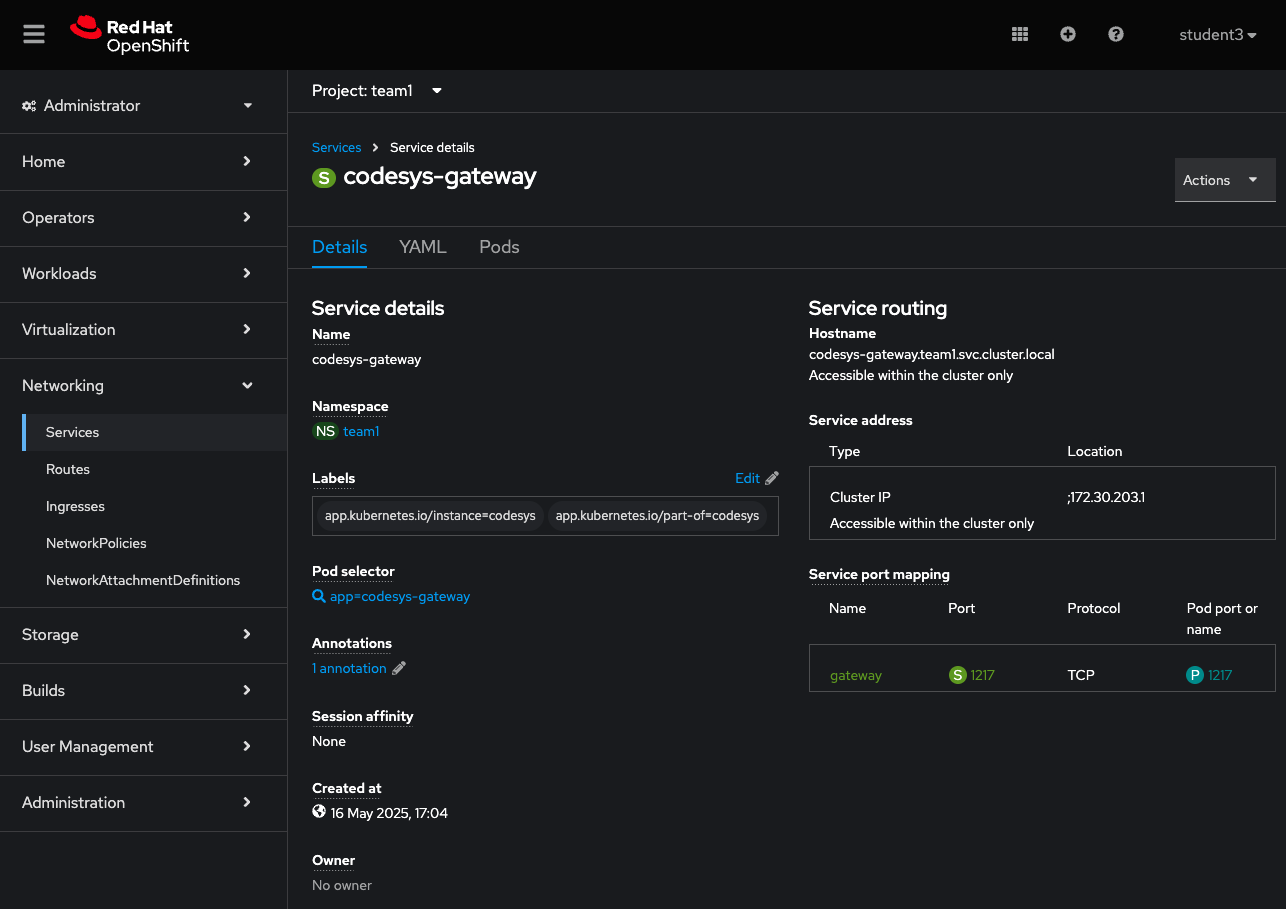This screenshot has height=909, width=1286.
Task: Click the pencil icon beside 1 annotation
Action: [x=399, y=668]
